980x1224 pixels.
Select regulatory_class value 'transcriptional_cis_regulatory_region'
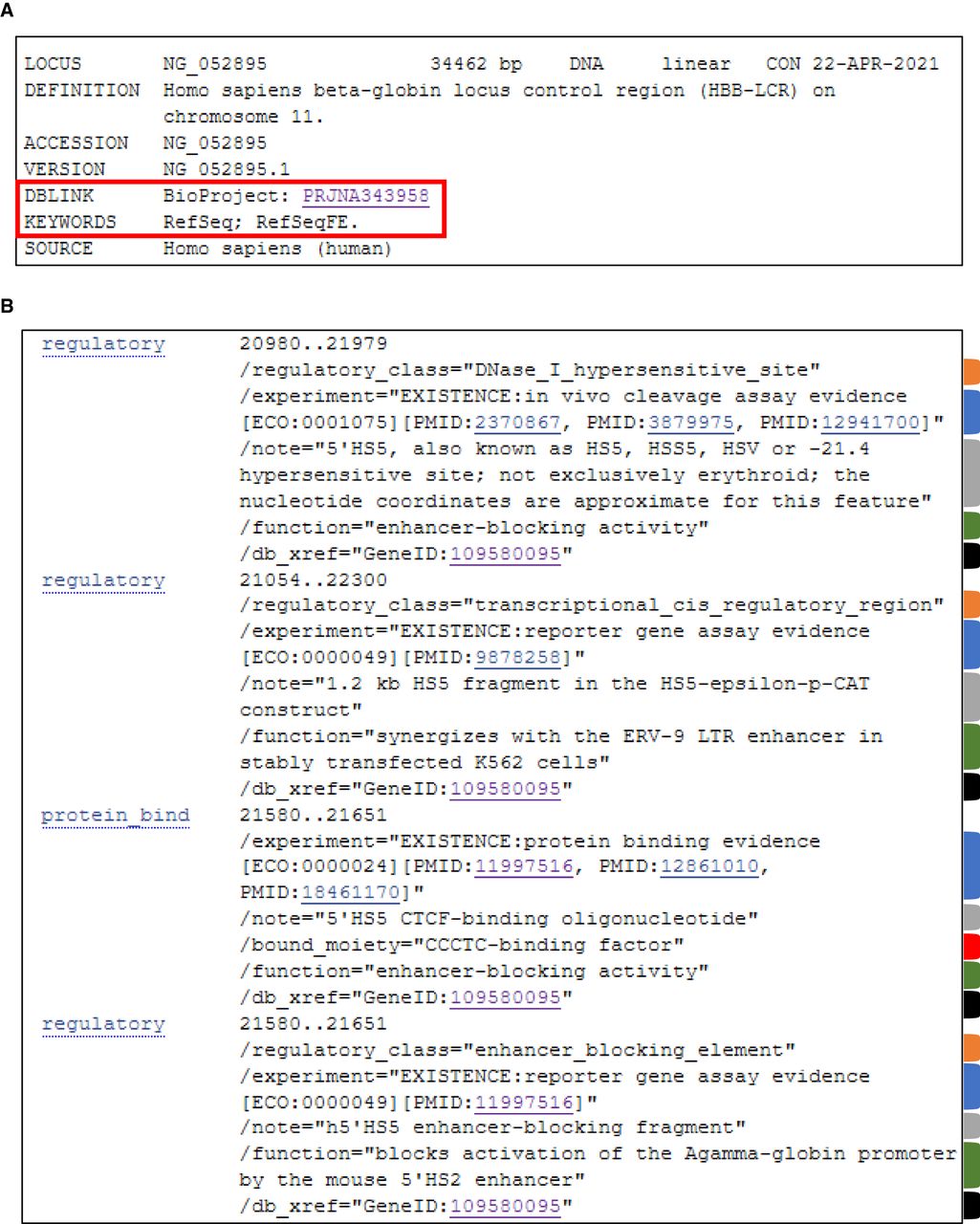coord(704,605)
